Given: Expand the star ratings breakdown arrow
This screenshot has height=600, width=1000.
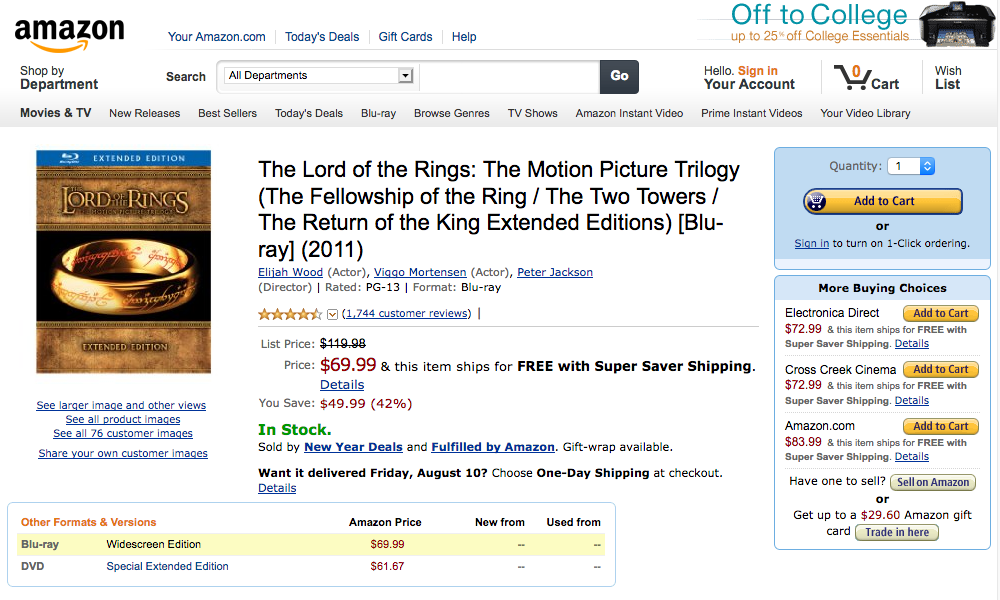Looking at the screenshot, I should click(333, 314).
